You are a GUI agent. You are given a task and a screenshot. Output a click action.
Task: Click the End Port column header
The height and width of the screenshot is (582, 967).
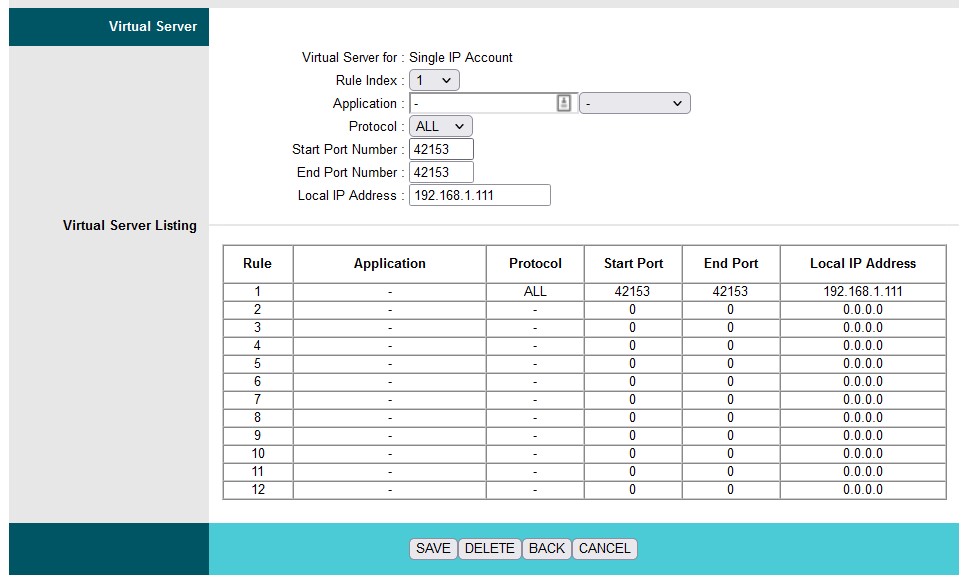coord(731,264)
